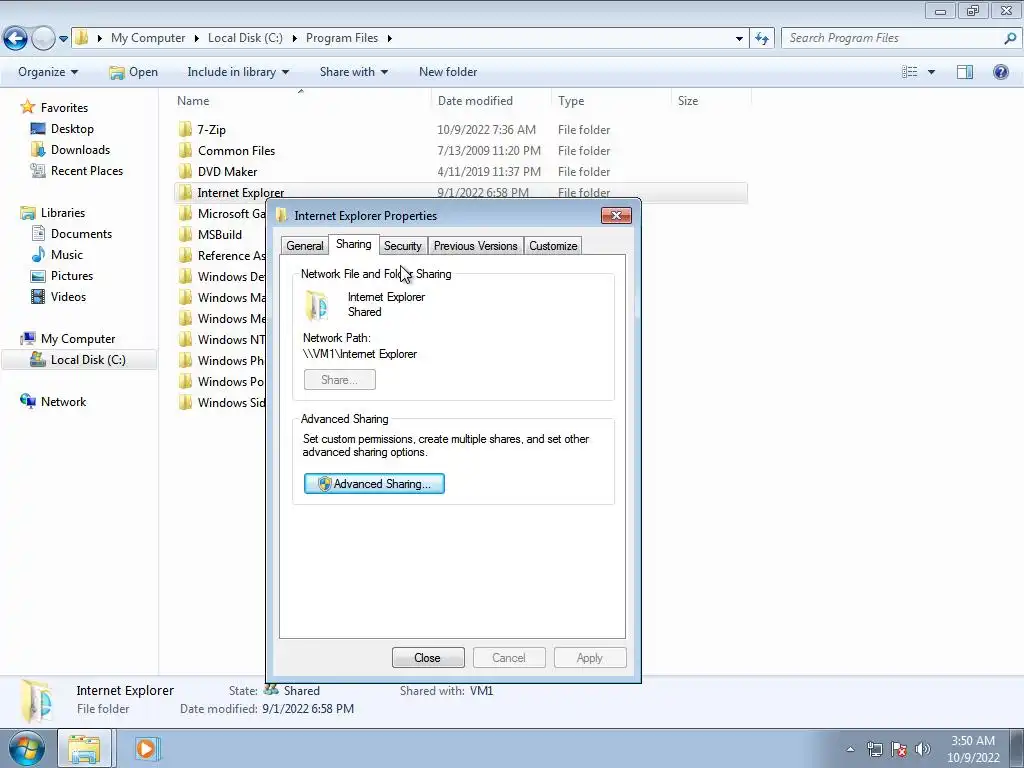Open the Windows Start button
The height and width of the screenshot is (768, 1024).
tap(26, 748)
